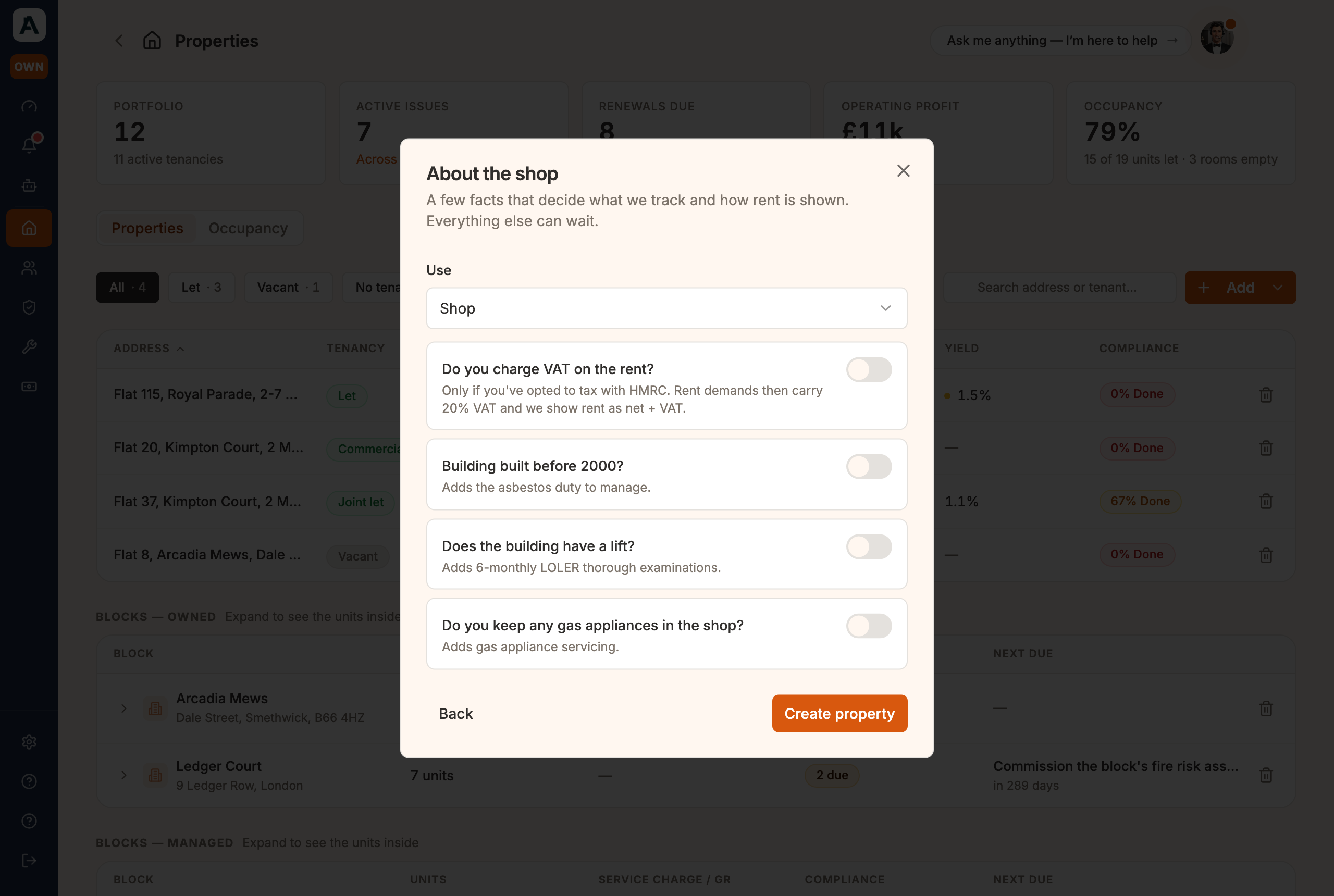Open the Use dropdown showing Shop
This screenshot has width=1334, height=896.
[666, 308]
